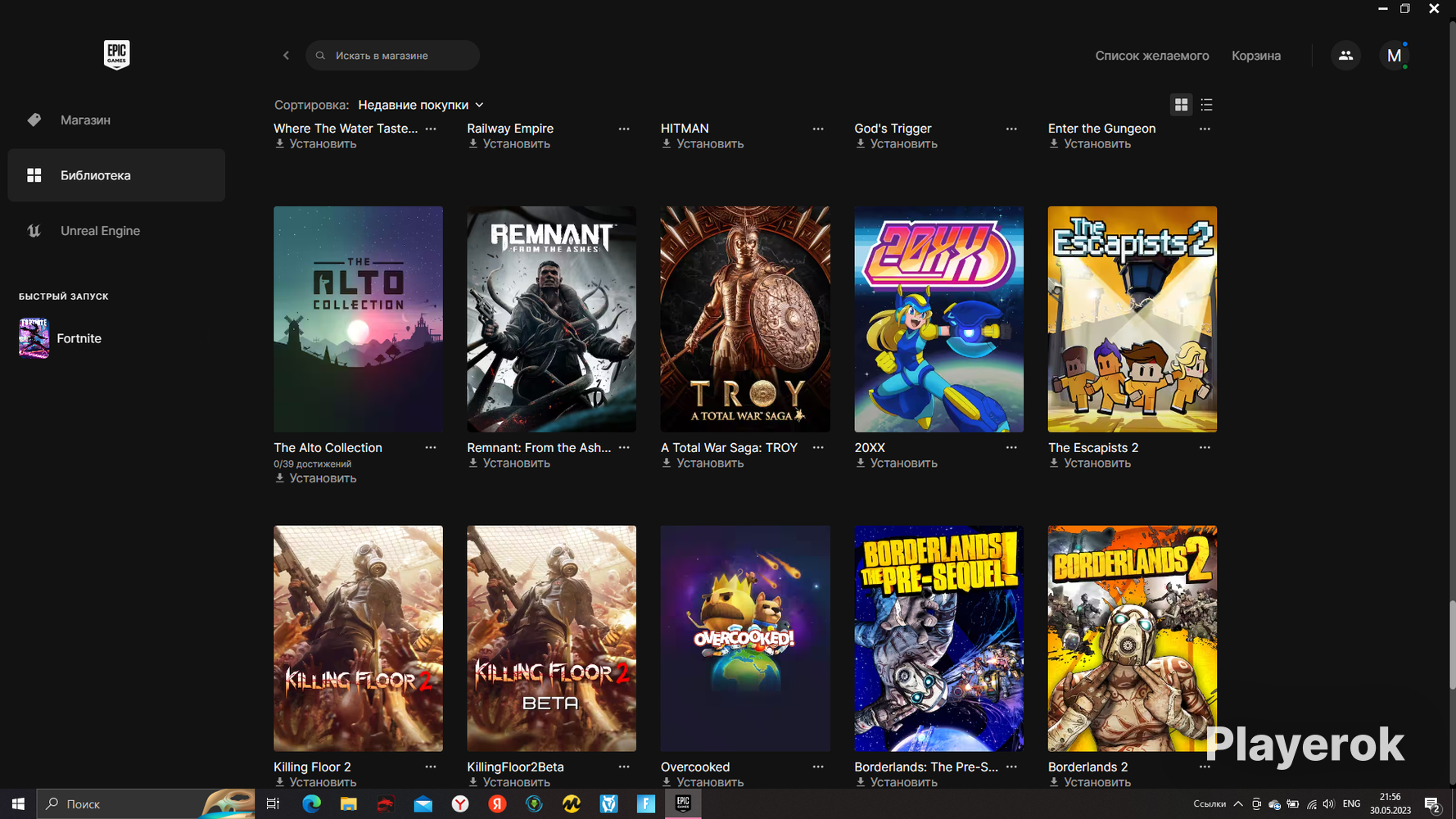Select The Escapists 2 cover art
1456x819 pixels.
click(x=1133, y=319)
